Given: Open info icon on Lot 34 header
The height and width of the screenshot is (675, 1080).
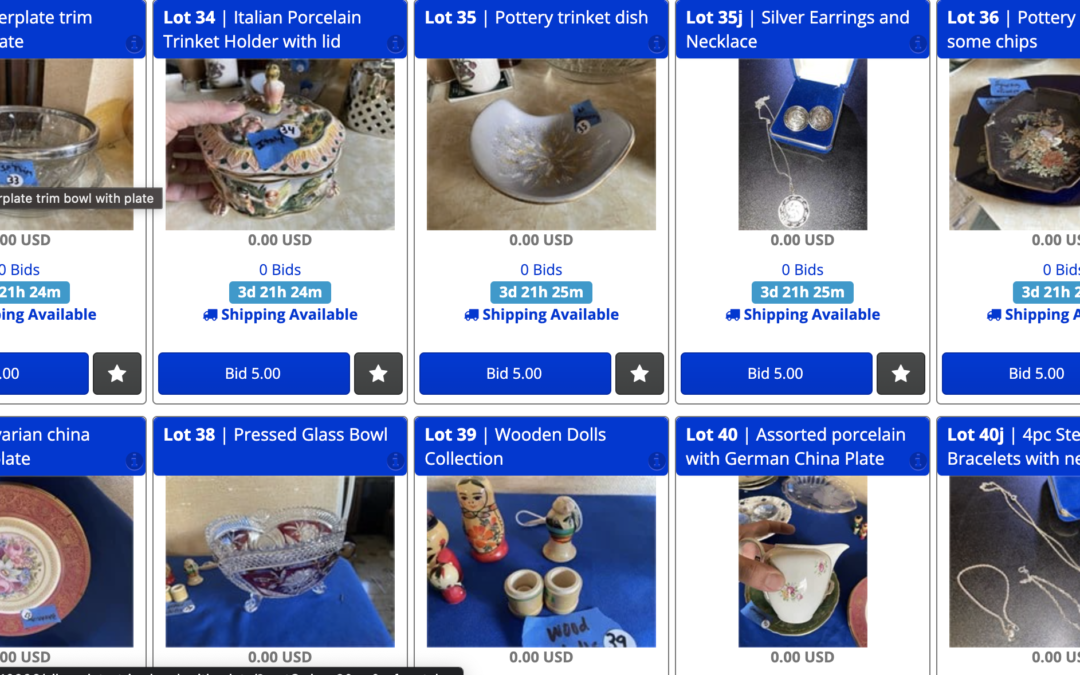Looking at the screenshot, I should [x=395, y=44].
